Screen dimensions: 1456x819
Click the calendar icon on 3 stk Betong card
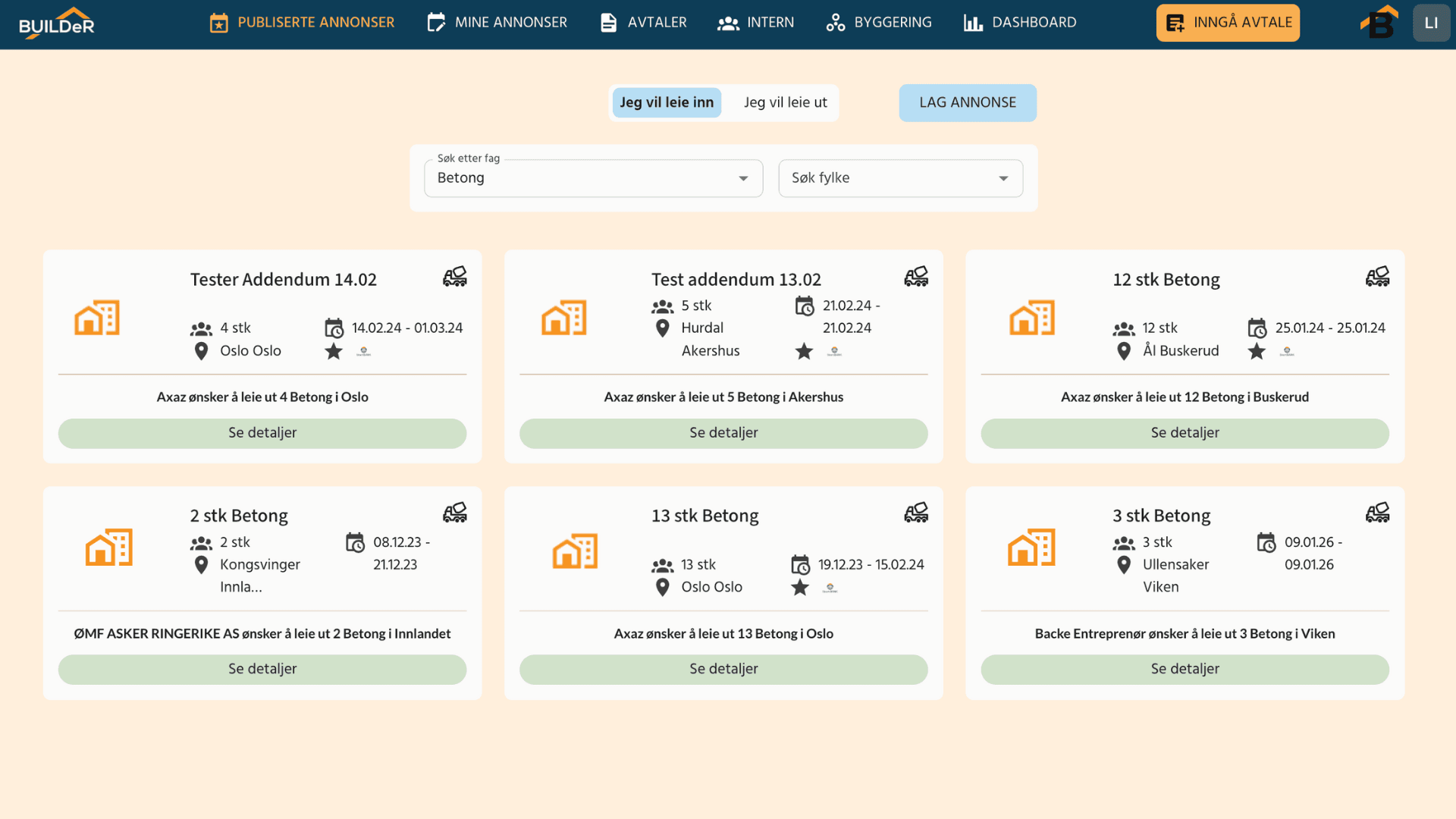pyautogui.click(x=1267, y=542)
